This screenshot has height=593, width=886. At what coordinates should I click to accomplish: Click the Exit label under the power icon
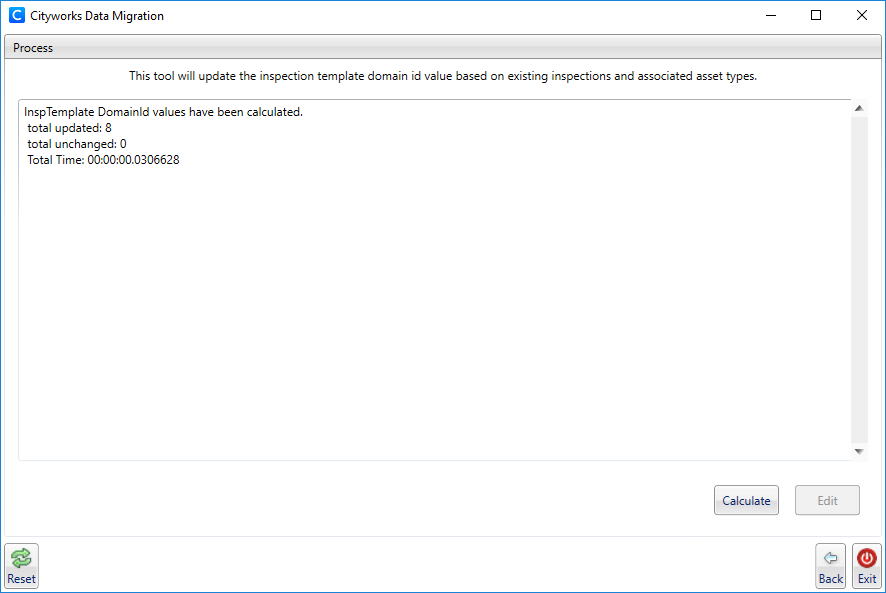[x=866, y=578]
